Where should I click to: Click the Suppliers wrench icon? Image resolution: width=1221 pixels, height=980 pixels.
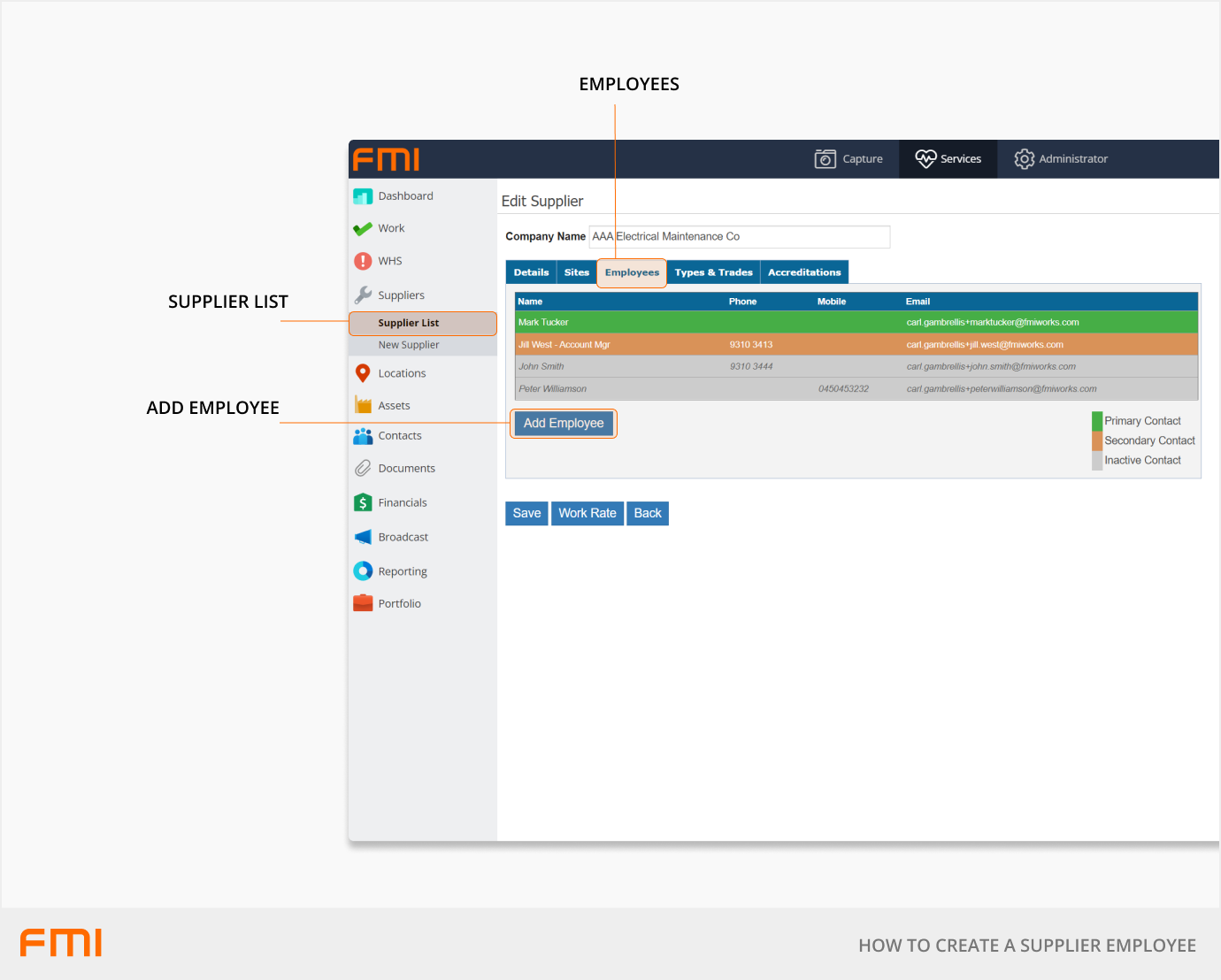pos(363,295)
